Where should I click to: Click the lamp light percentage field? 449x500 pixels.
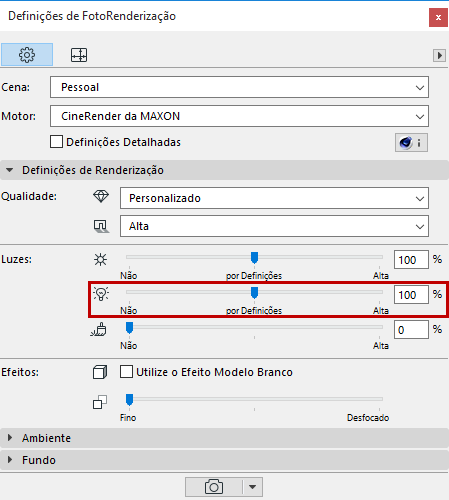(411, 295)
